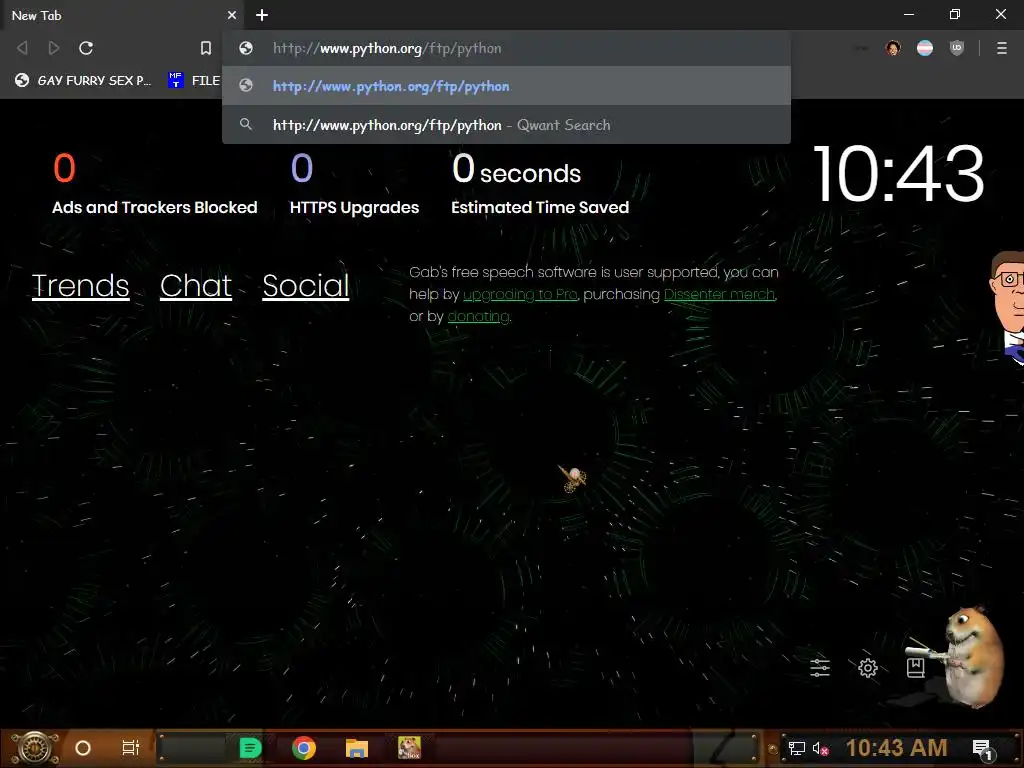Screen dimensions: 1024x768
Task: Go back with the back arrow
Action: point(22,48)
